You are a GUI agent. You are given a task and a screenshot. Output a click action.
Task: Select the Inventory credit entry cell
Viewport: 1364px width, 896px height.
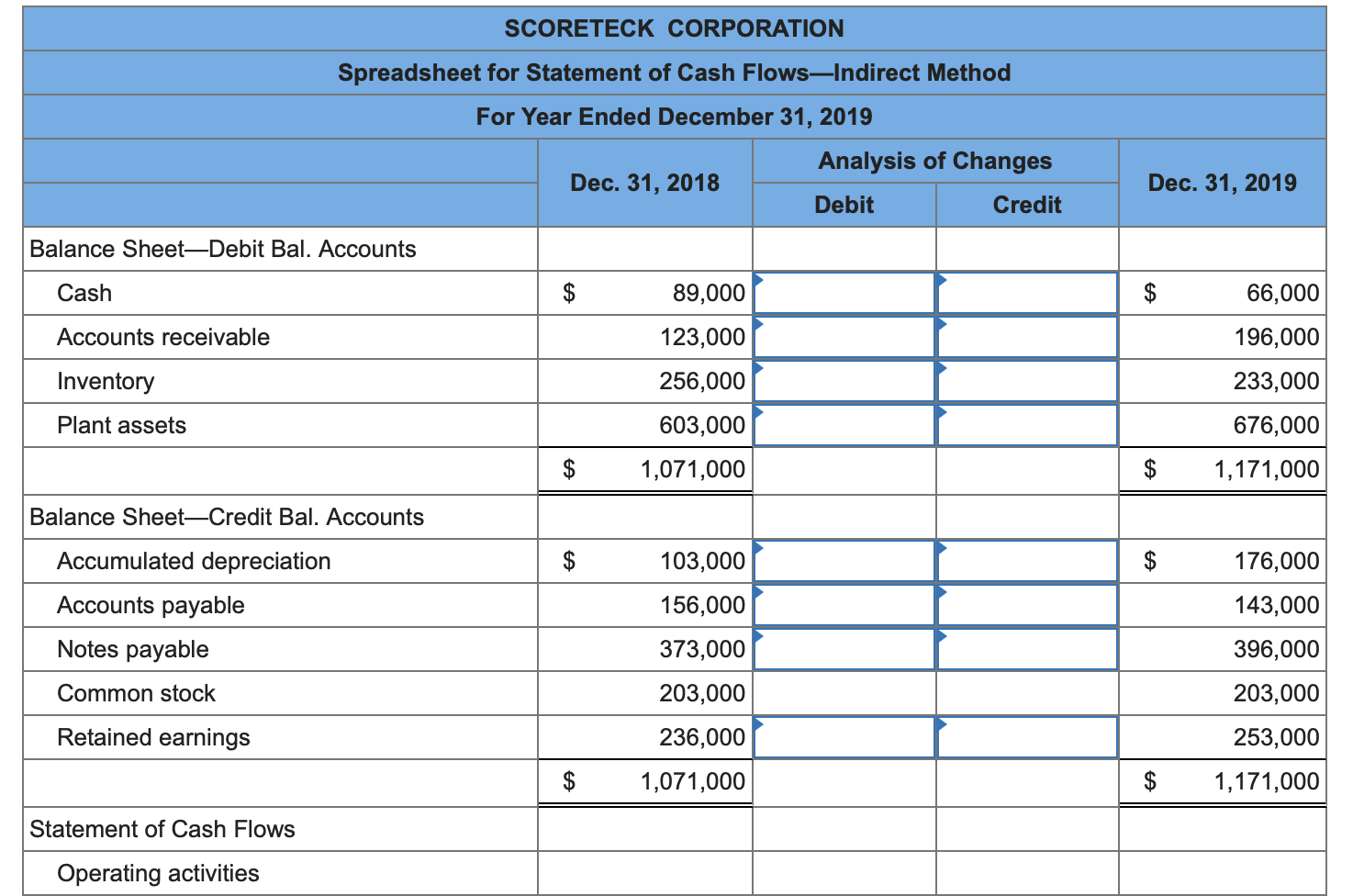[x=1025, y=381]
